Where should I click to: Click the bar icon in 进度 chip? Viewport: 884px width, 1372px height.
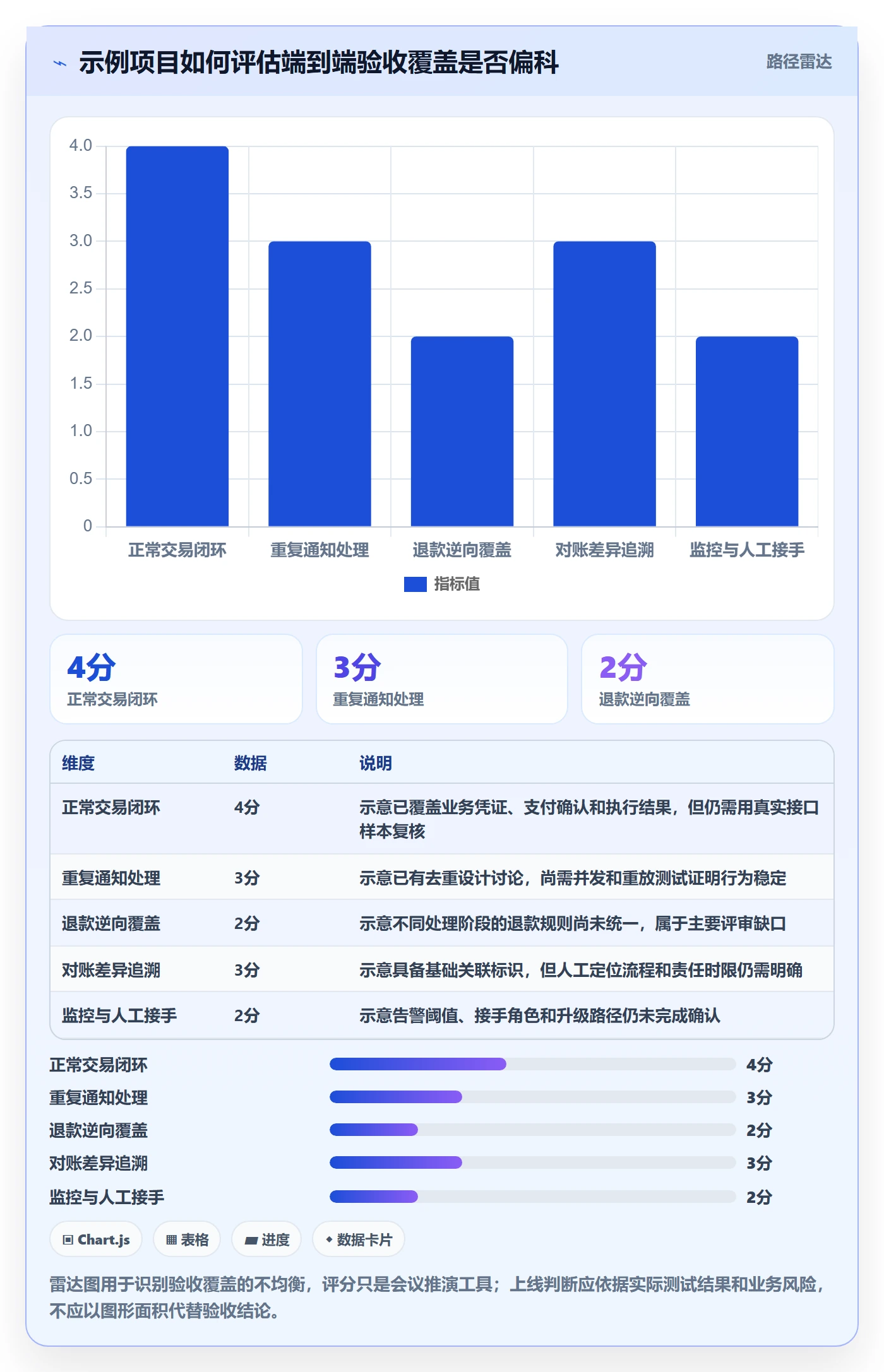251,1240
